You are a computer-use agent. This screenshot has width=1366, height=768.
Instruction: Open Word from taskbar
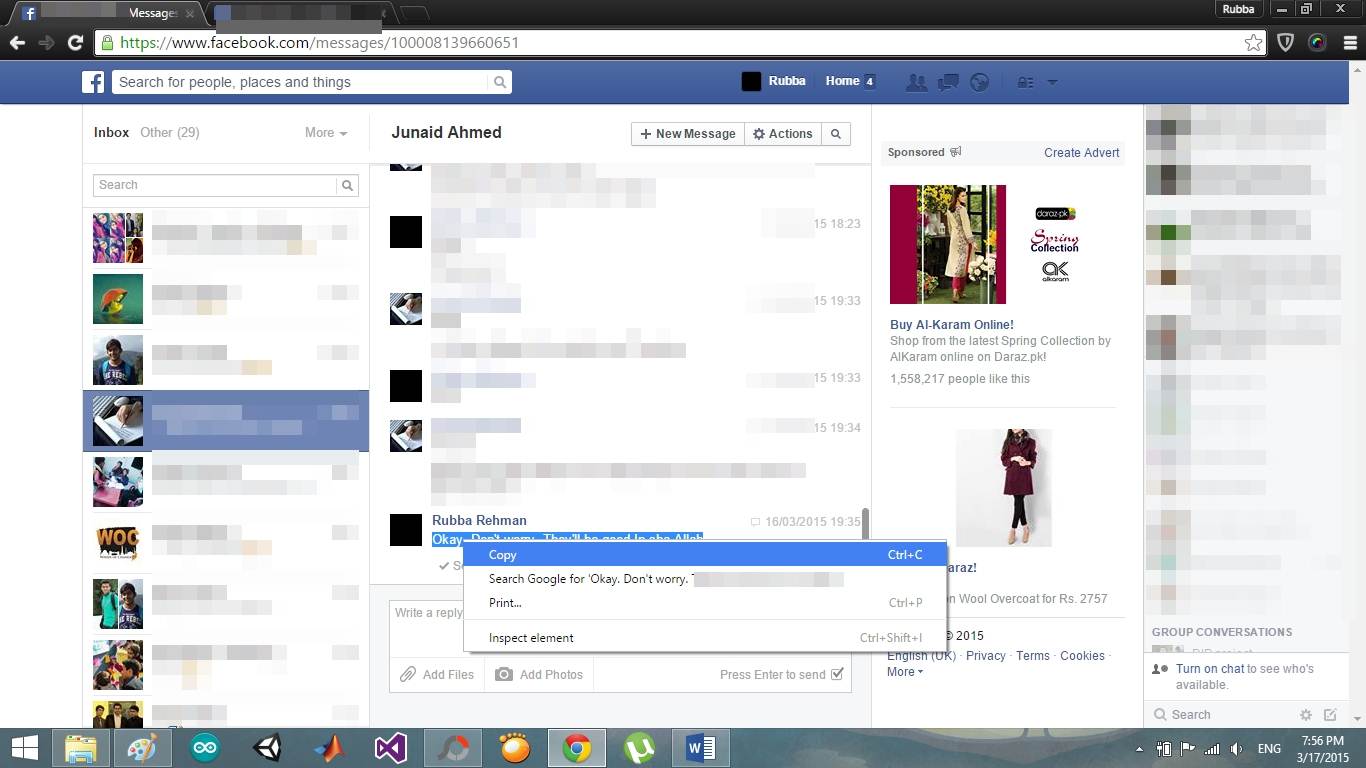coord(700,748)
